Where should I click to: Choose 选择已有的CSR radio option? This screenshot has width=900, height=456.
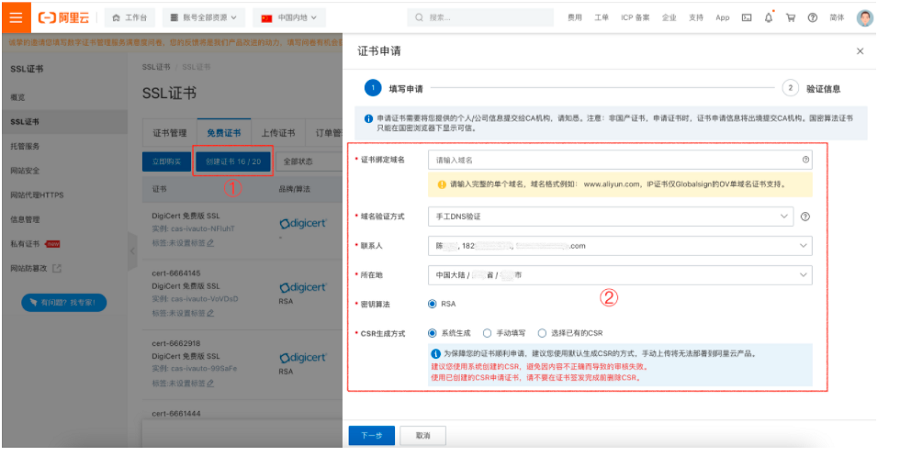point(542,333)
